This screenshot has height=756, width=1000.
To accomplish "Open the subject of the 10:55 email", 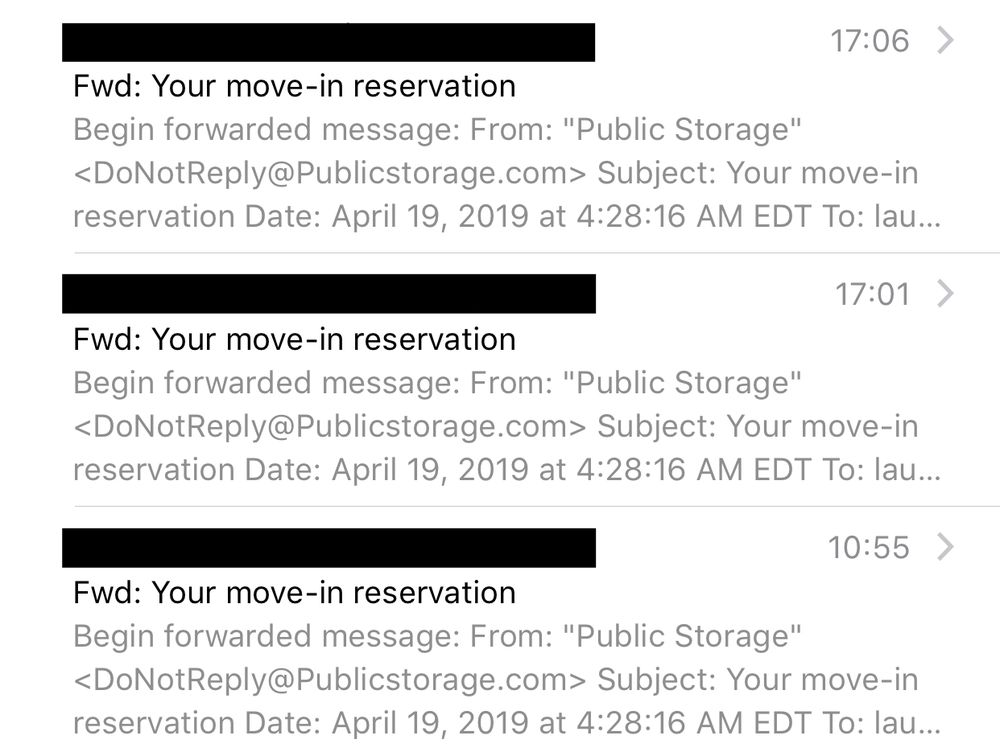I will coord(295,592).
